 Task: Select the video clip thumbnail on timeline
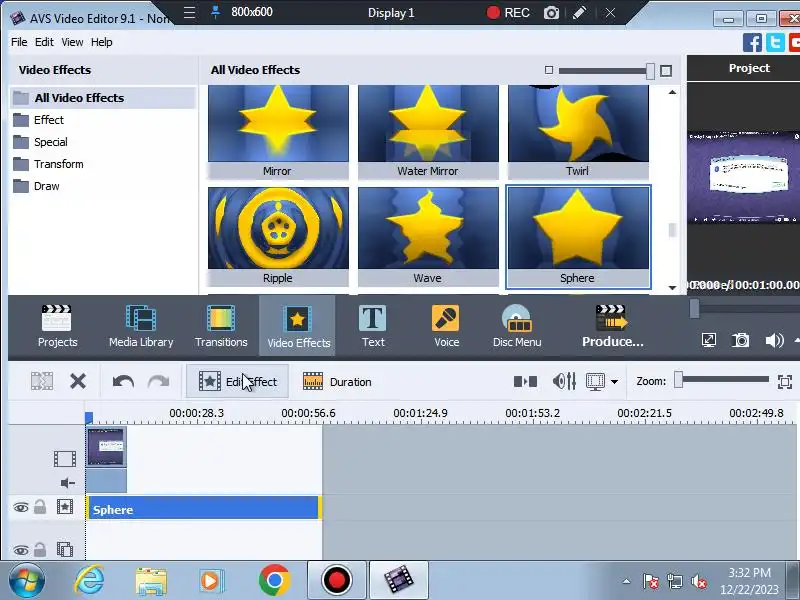[106, 447]
